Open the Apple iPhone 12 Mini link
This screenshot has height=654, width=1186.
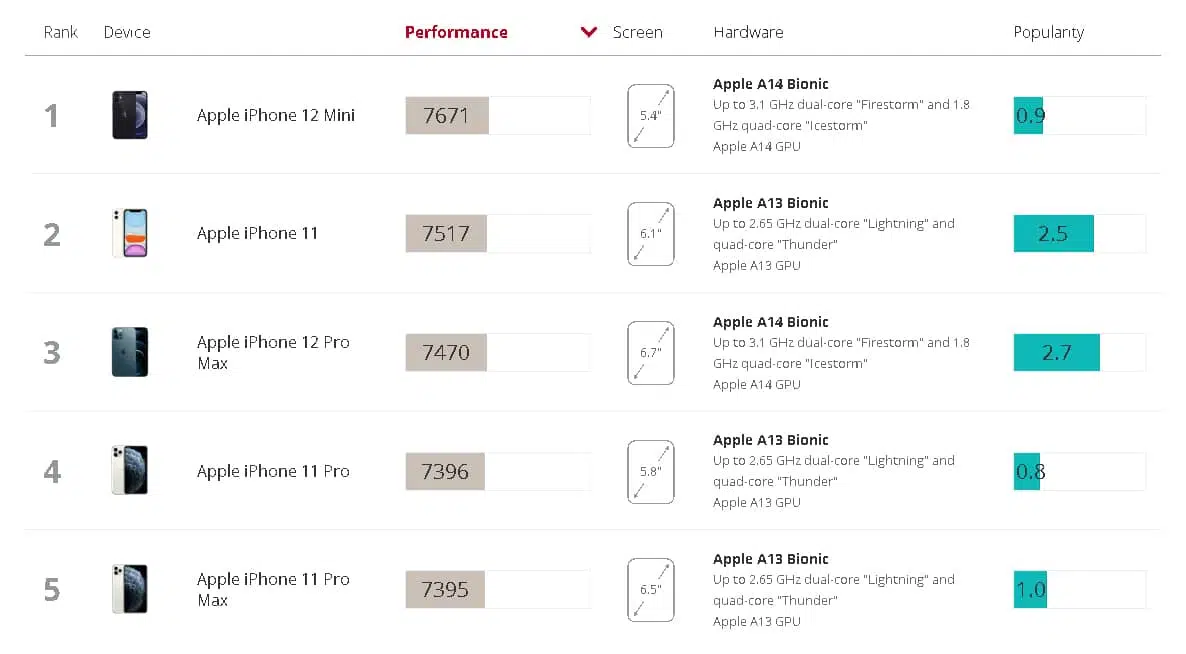(275, 115)
